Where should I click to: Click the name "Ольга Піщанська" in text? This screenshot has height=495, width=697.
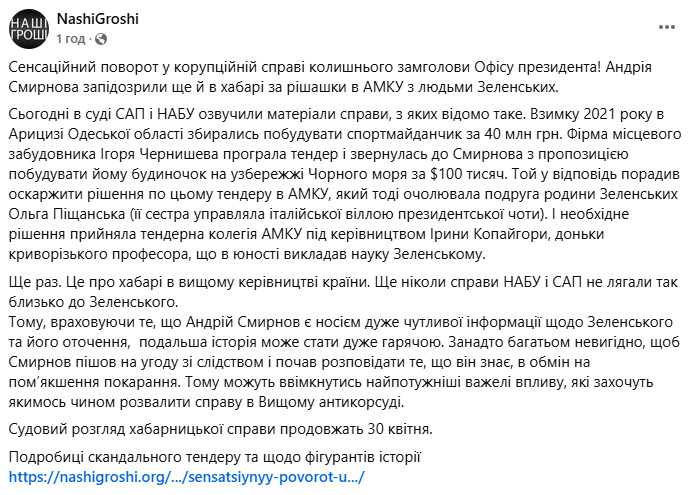66,214
